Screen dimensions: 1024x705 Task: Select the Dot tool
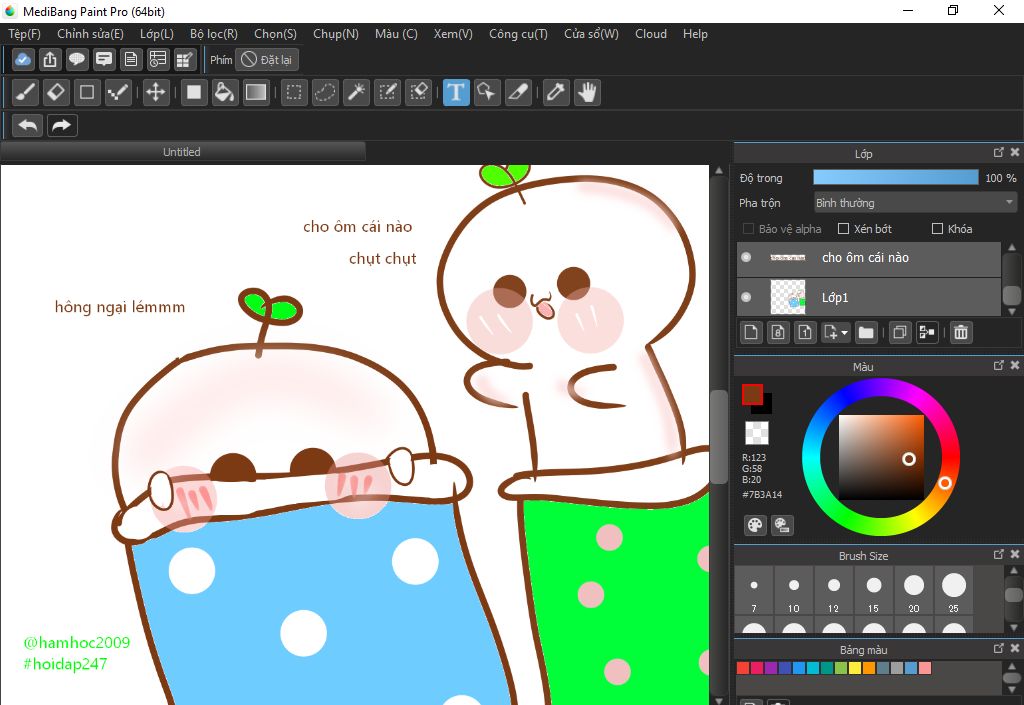click(x=118, y=93)
